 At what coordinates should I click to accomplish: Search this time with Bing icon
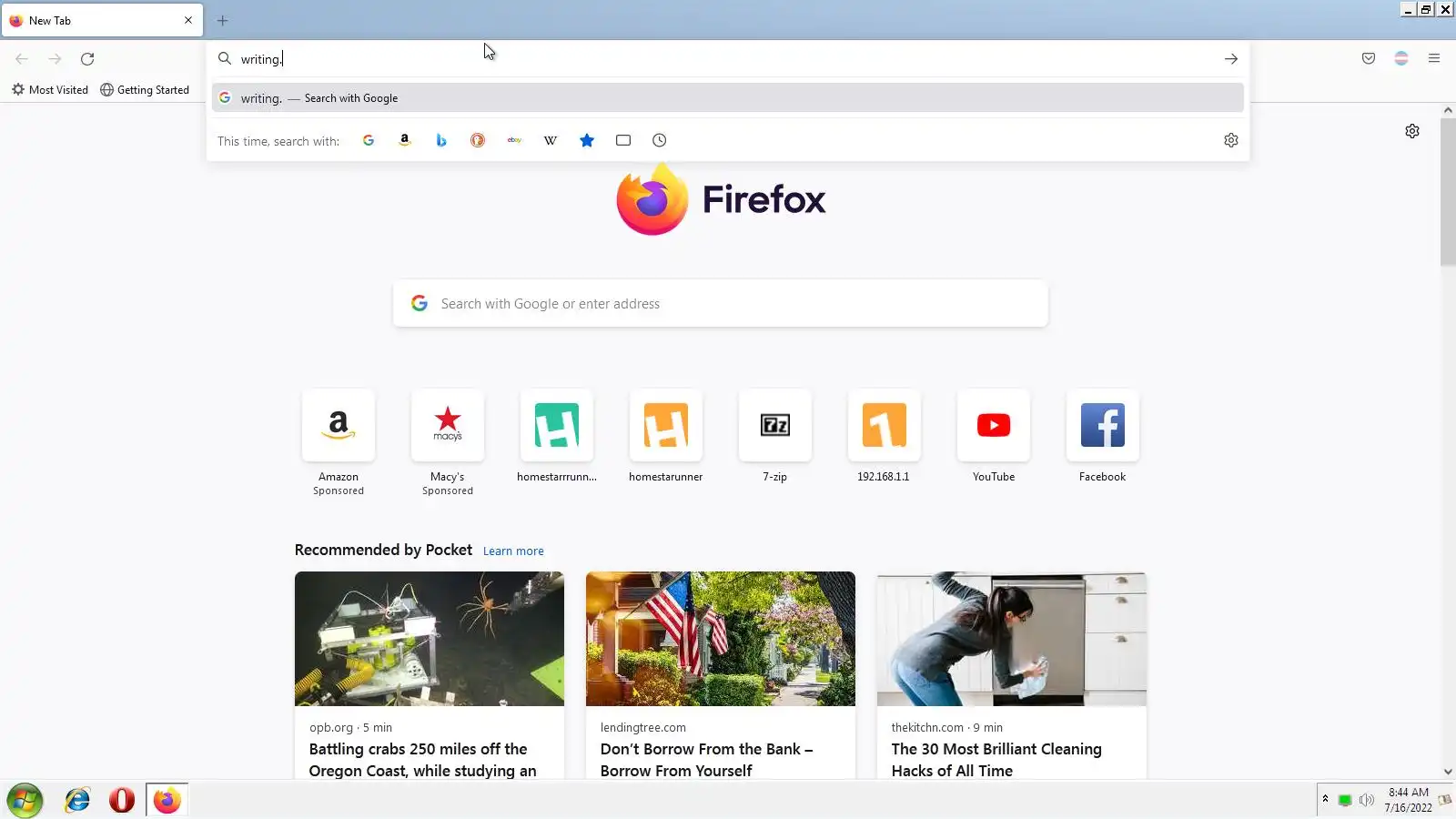click(441, 140)
